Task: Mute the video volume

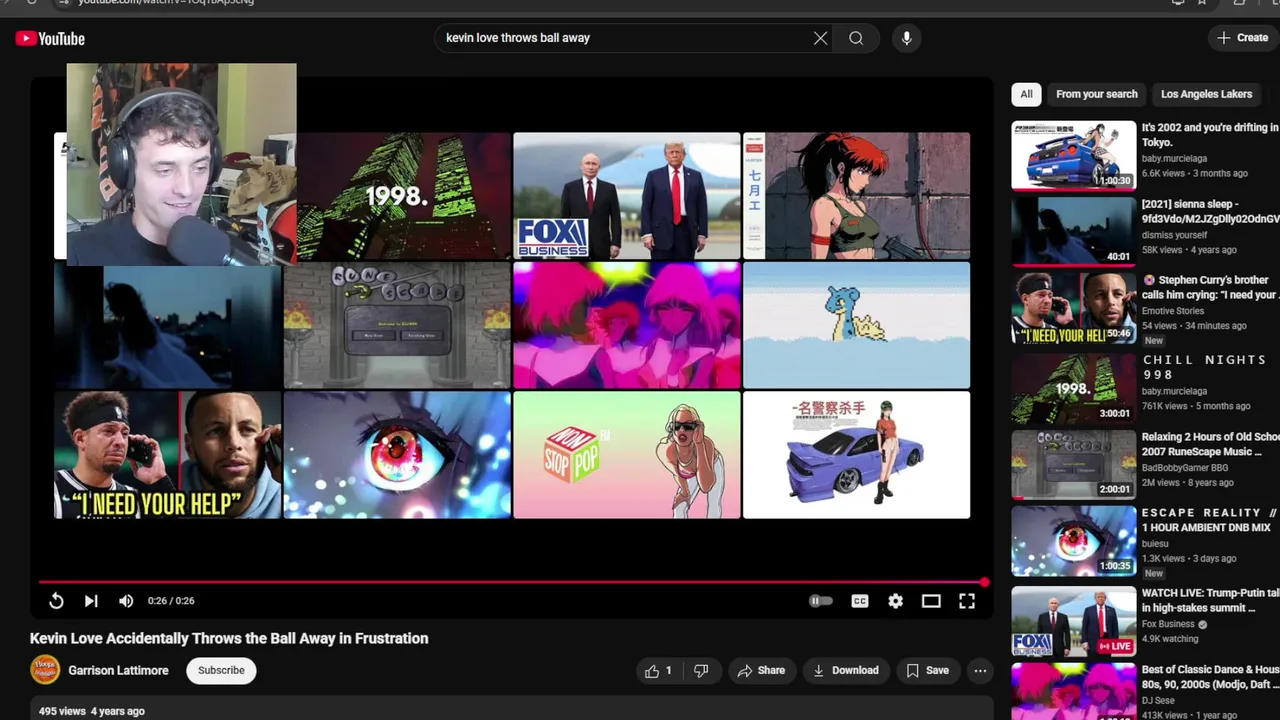Action: tap(126, 601)
